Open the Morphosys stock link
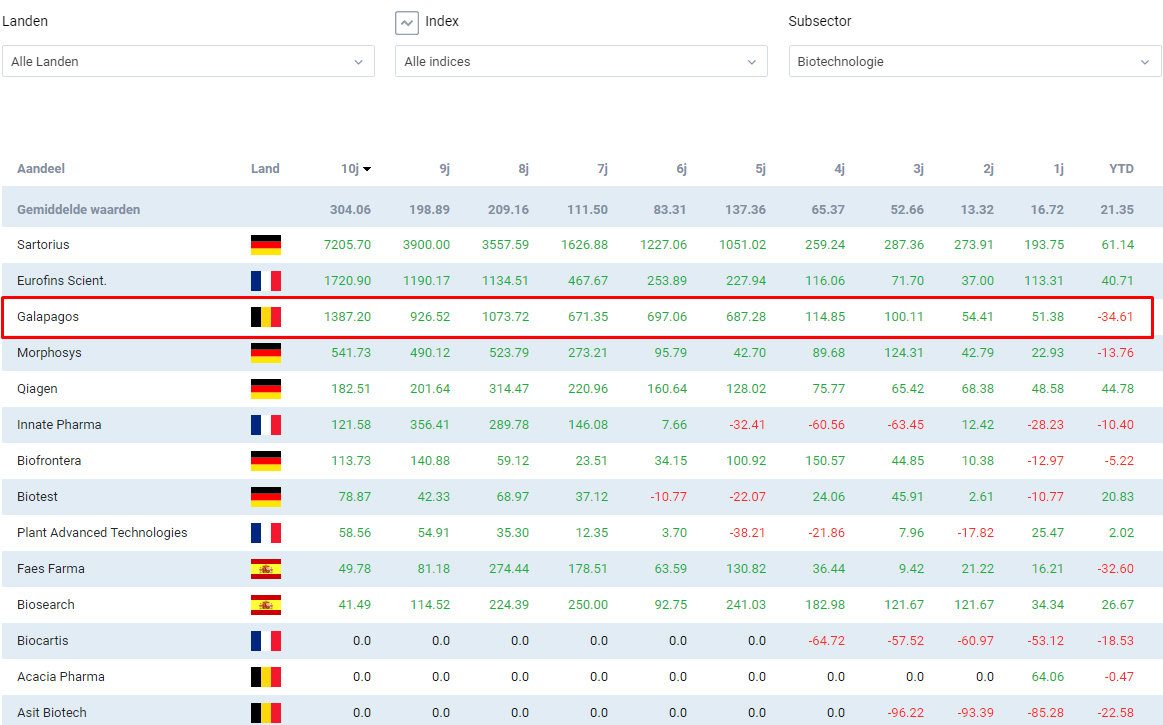This screenshot has height=725, width=1163. point(49,352)
